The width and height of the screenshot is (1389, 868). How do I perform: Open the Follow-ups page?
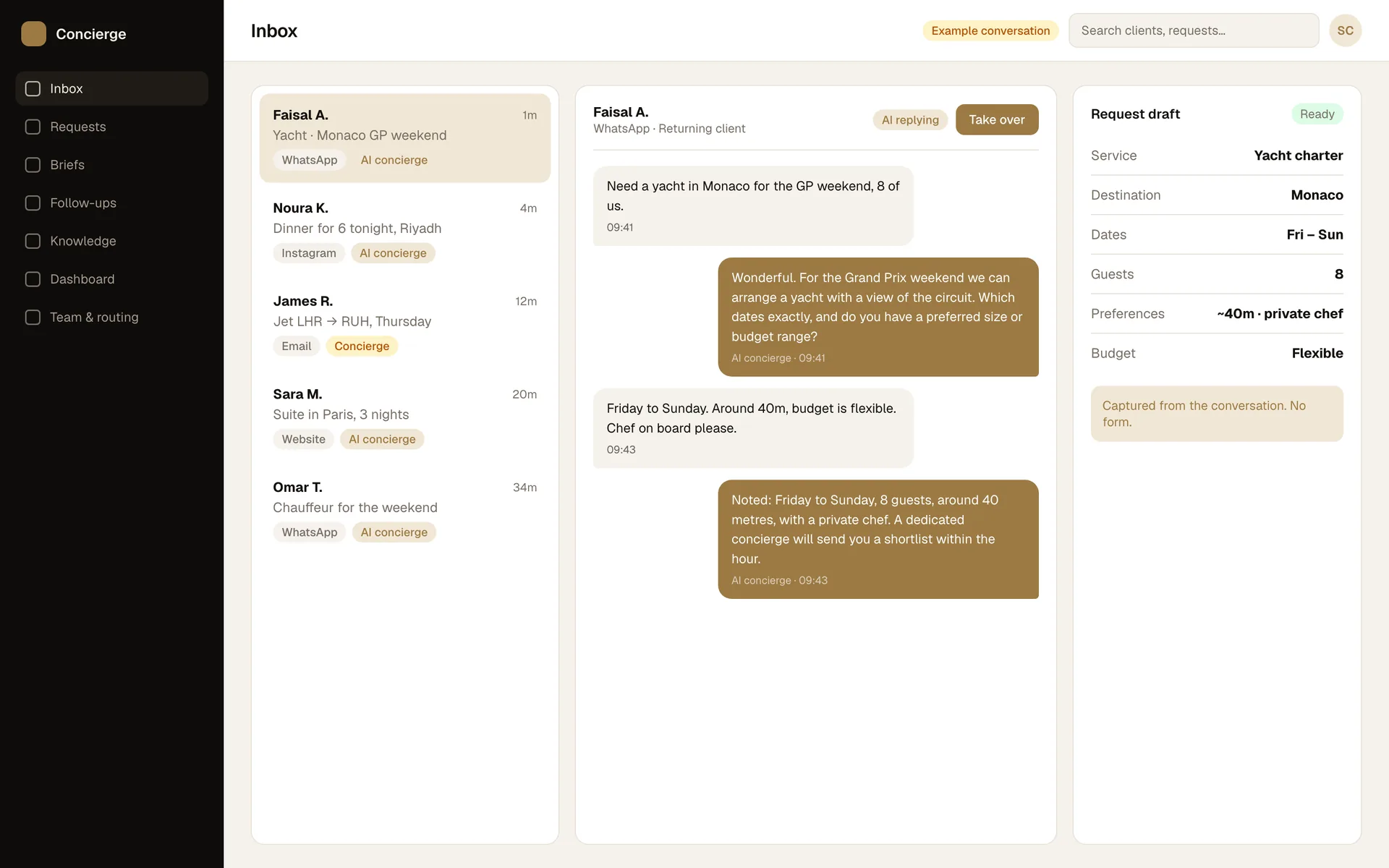111,203
